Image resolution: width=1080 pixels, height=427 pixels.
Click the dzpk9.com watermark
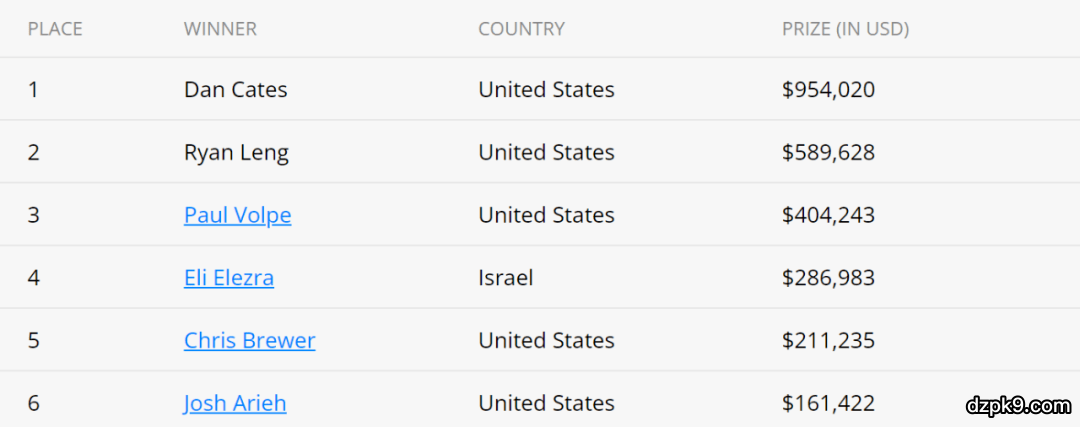point(1018,405)
